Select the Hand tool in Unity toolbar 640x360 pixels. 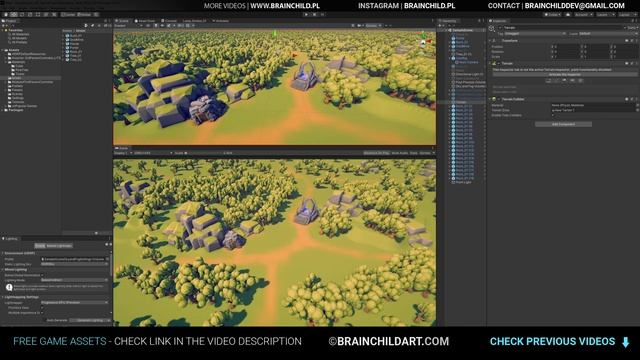tap(6, 15)
